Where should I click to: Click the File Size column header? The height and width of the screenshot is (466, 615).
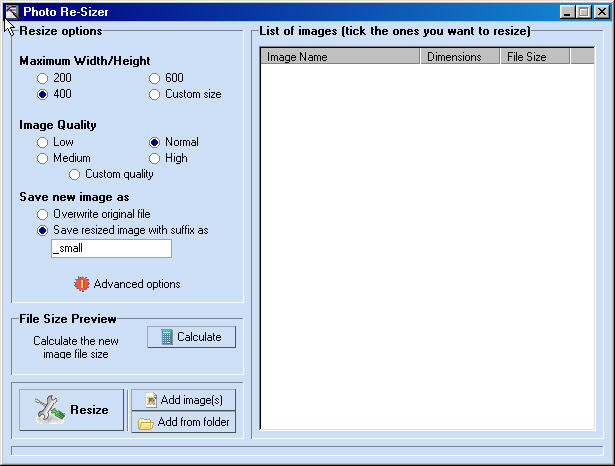pyautogui.click(x=535, y=57)
